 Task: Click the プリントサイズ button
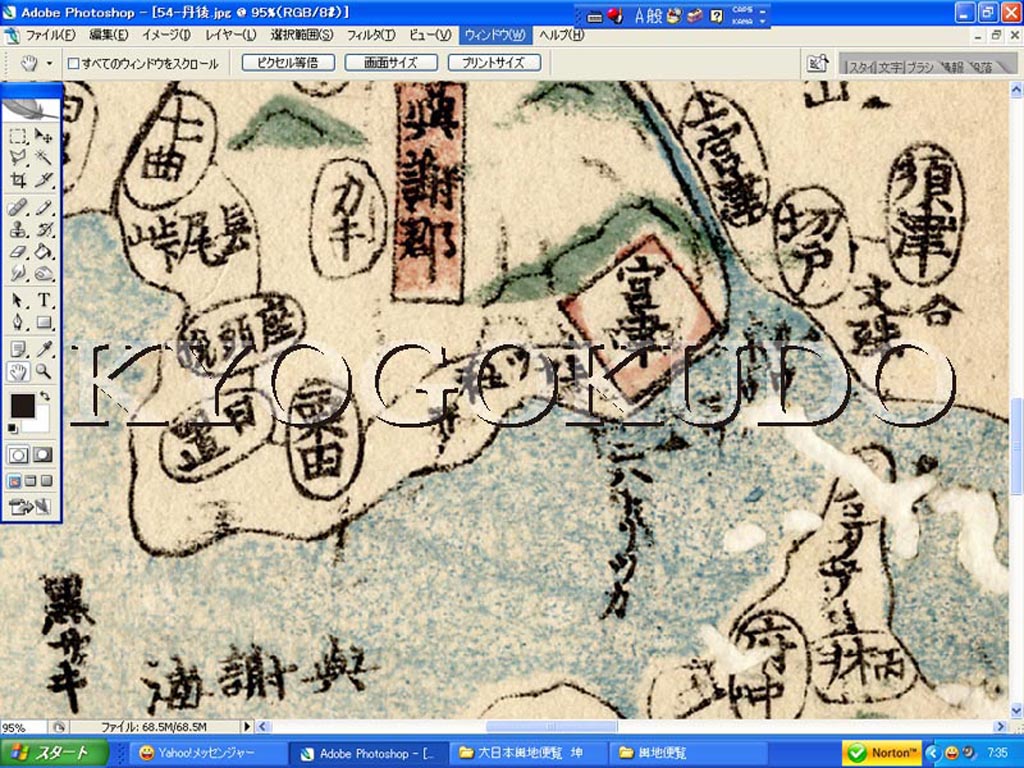pos(494,63)
